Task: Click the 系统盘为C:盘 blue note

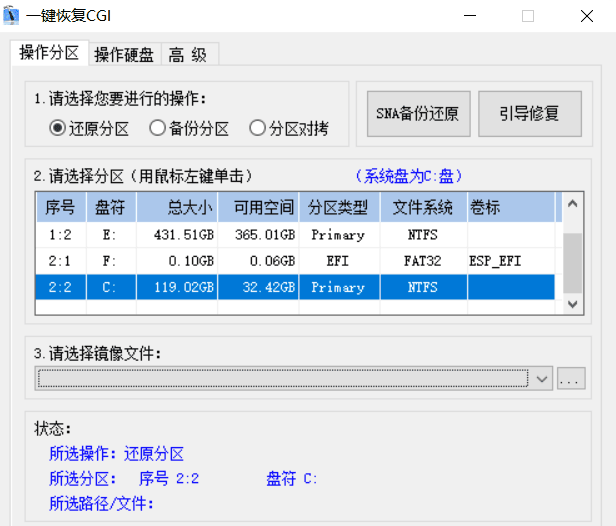Action: coord(409,176)
